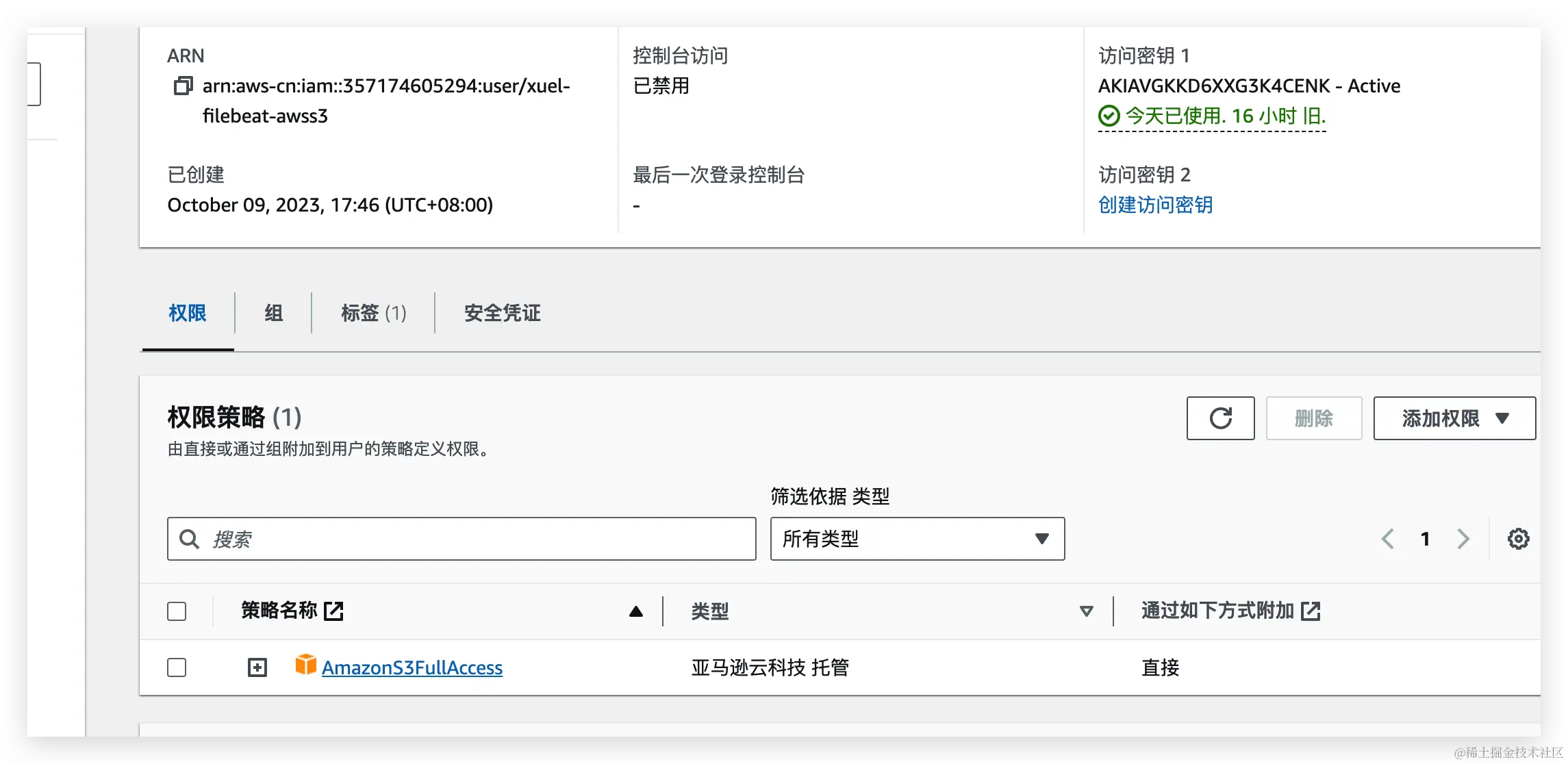Click the green access key status check icon
The width and height of the screenshot is (1568, 764).
click(1109, 116)
